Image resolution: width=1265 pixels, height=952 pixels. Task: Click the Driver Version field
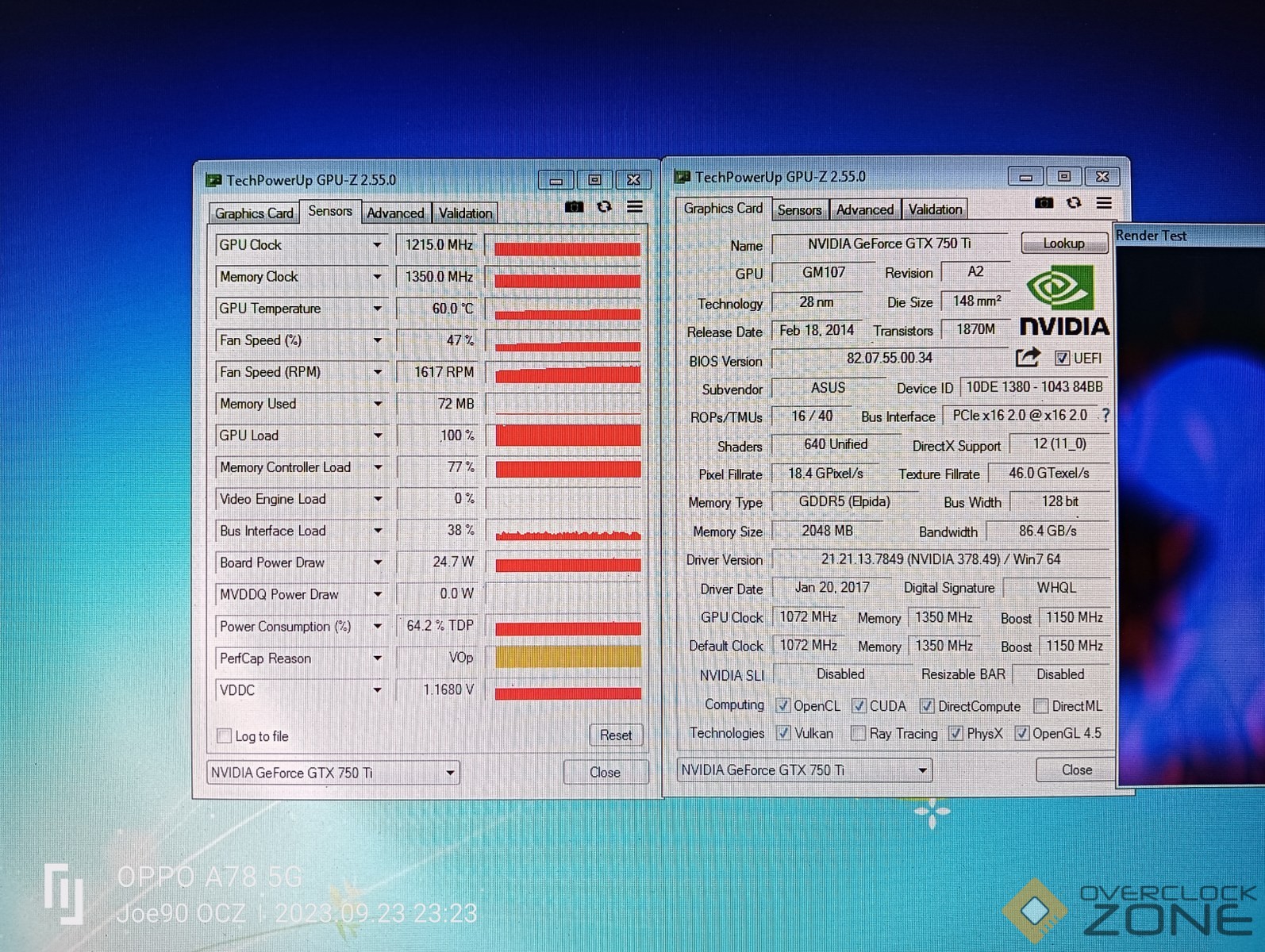(x=940, y=559)
